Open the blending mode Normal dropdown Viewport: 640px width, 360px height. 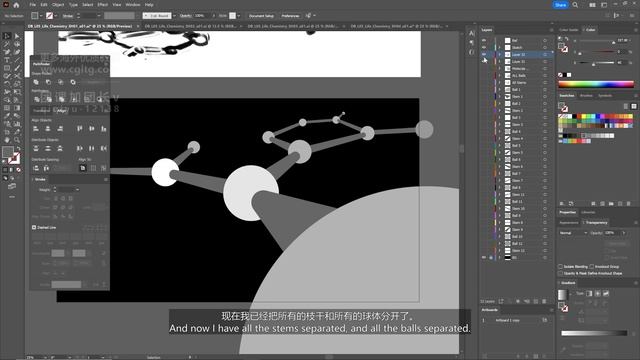pyautogui.click(x=573, y=233)
